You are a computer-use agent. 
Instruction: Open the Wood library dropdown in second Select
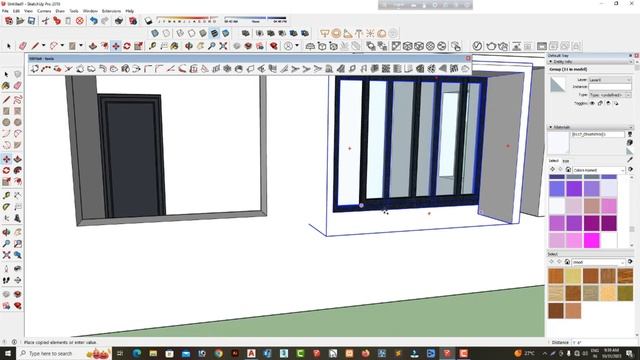click(x=598, y=262)
